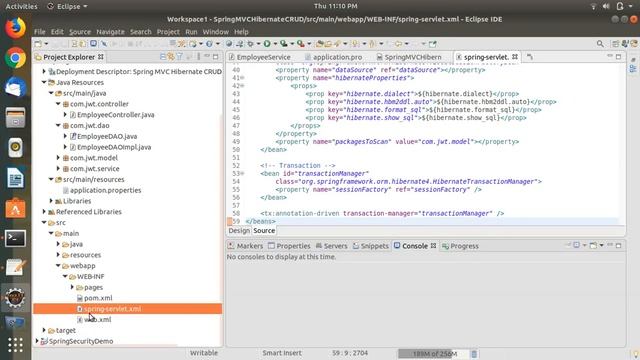Open Firefox from the dock
This screenshot has height=360, width=640.
click(16, 28)
